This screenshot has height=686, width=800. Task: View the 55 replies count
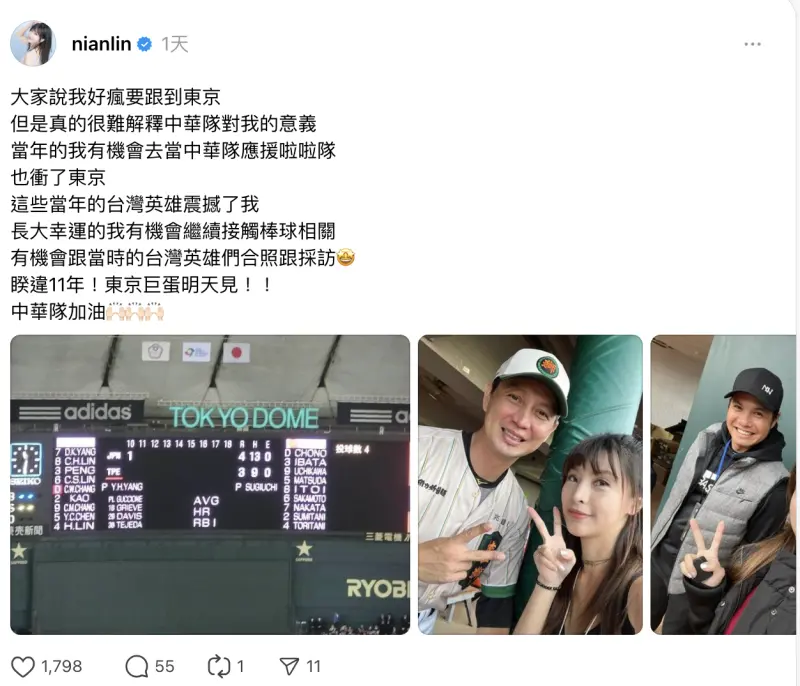[164, 667]
